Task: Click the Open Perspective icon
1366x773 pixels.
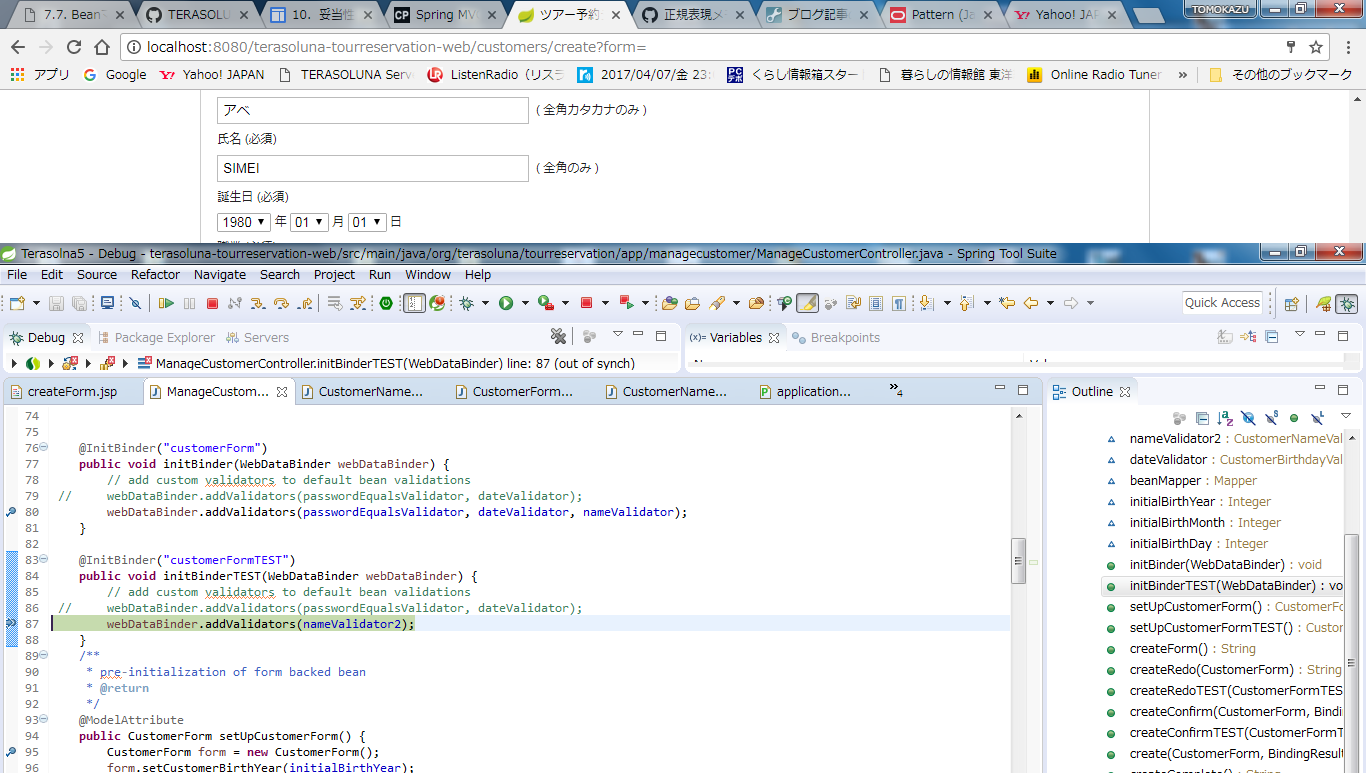Action: click(1291, 303)
